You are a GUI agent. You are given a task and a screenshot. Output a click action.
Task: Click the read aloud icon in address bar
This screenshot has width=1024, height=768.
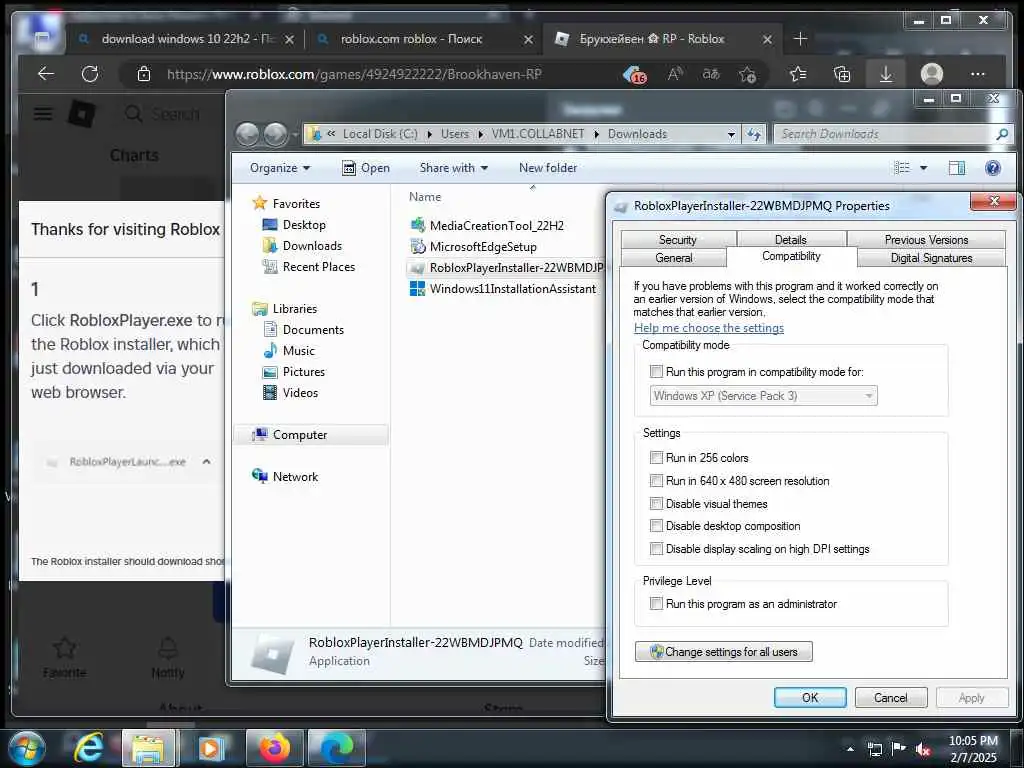coord(675,74)
